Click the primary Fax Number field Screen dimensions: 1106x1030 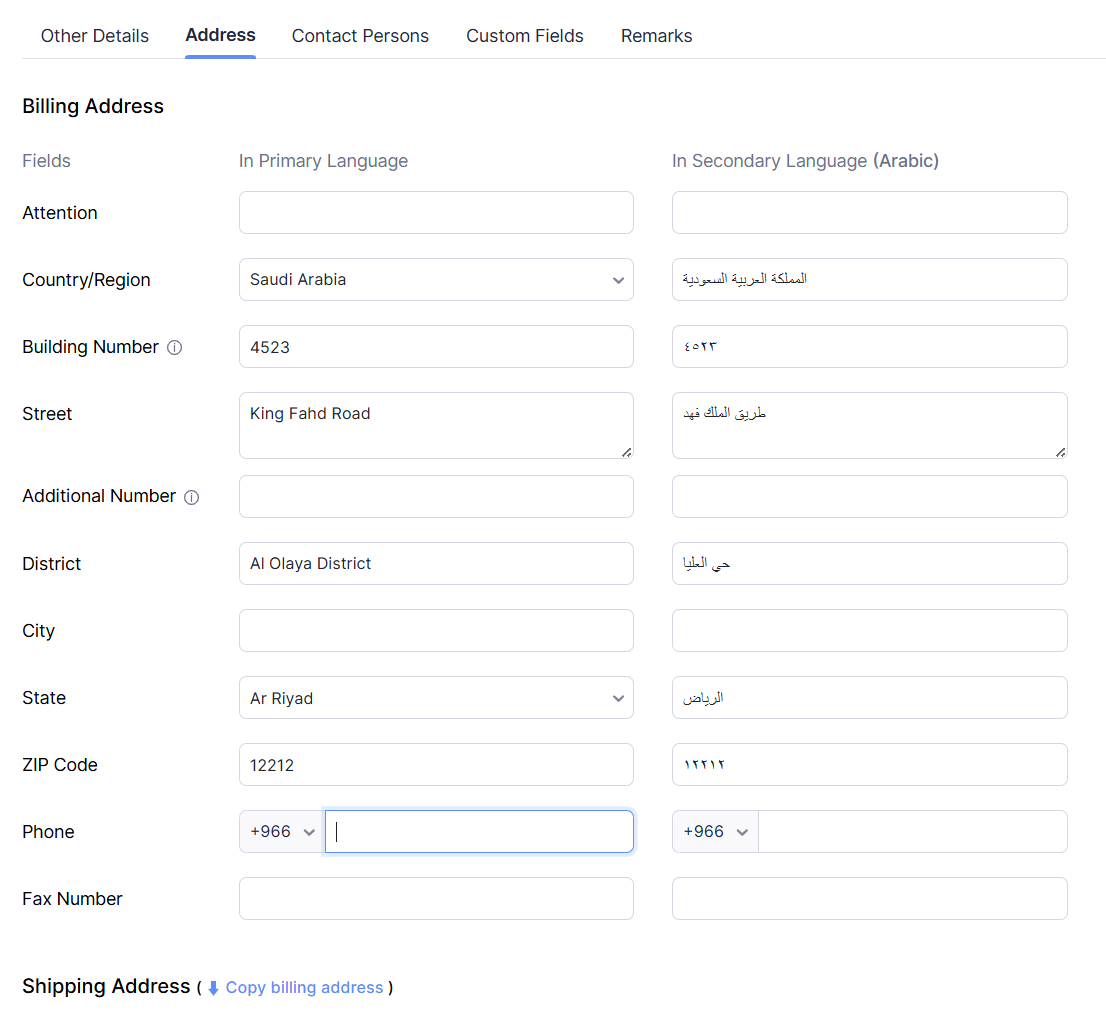point(436,899)
